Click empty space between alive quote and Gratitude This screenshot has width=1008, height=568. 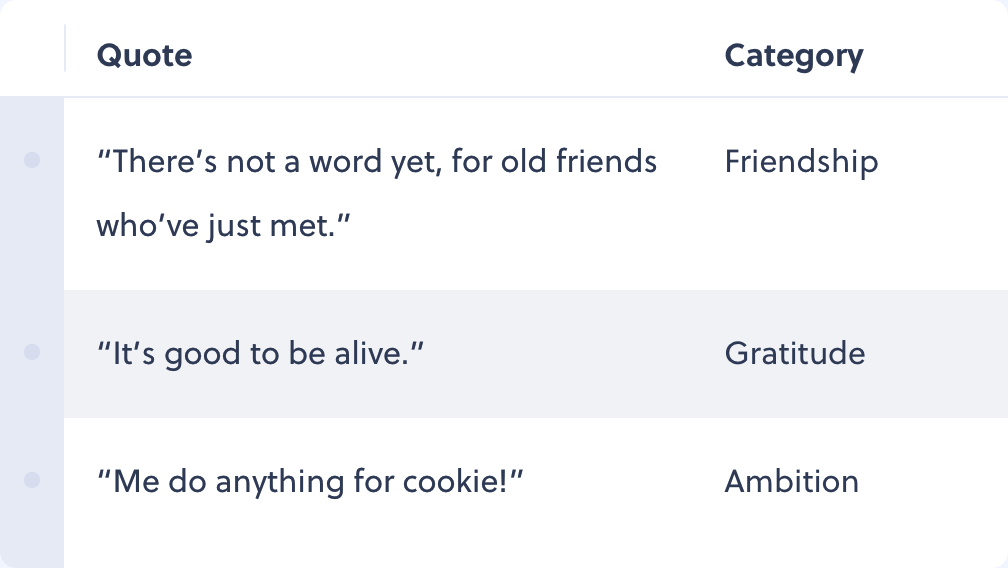click(x=574, y=353)
